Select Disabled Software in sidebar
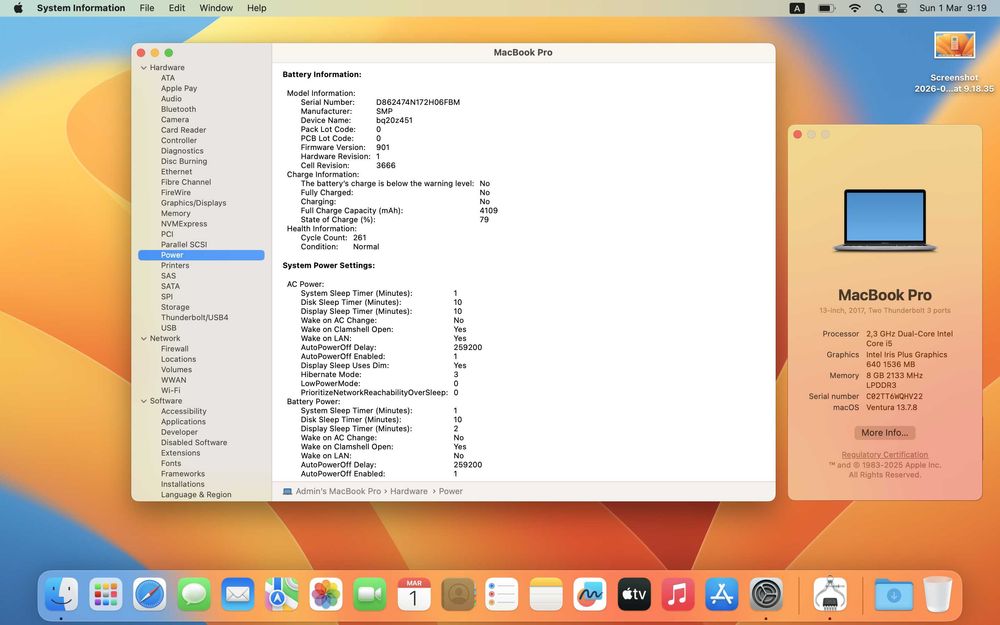 tap(194, 443)
